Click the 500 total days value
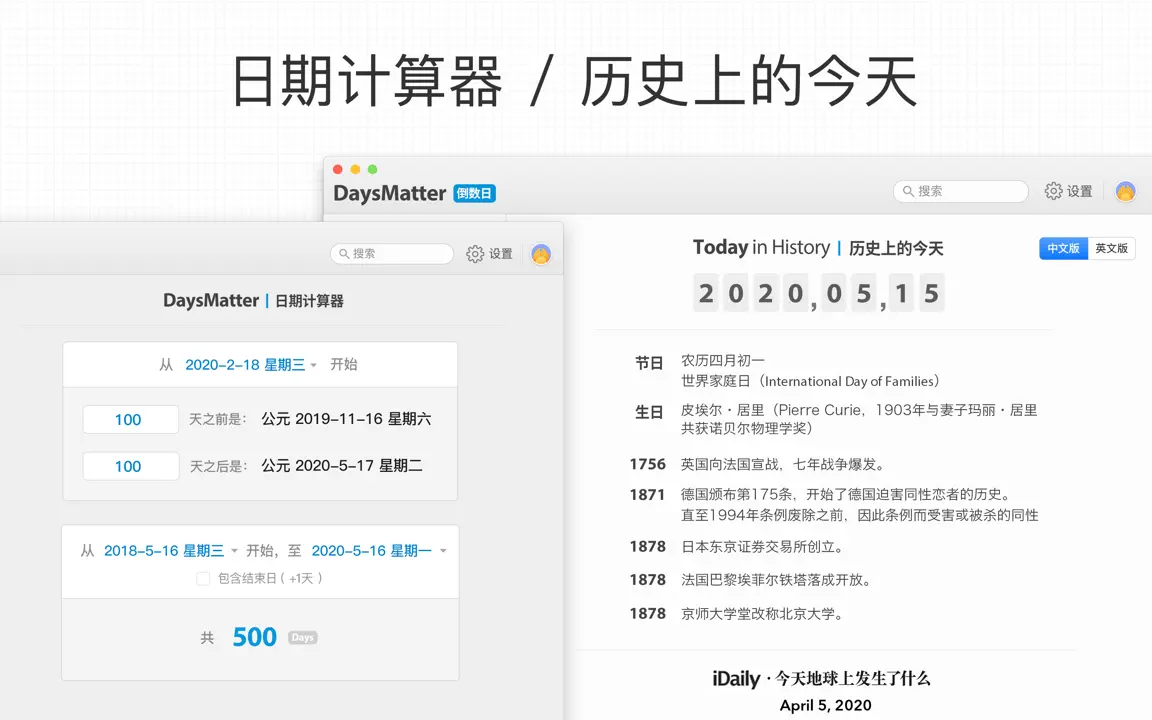This screenshot has width=1152, height=720. click(x=254, y=637)
